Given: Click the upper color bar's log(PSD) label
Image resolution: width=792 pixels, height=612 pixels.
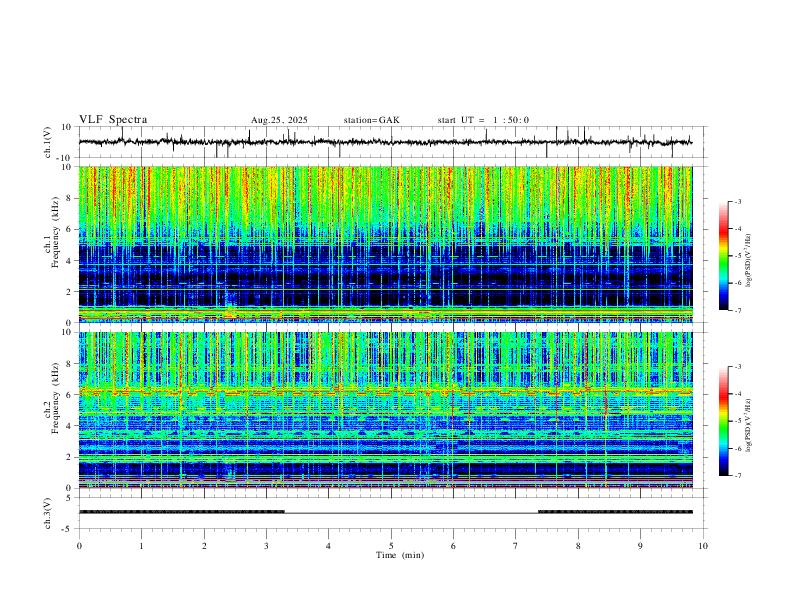Looking at the screenshot, I should click(x=749, y=260).
